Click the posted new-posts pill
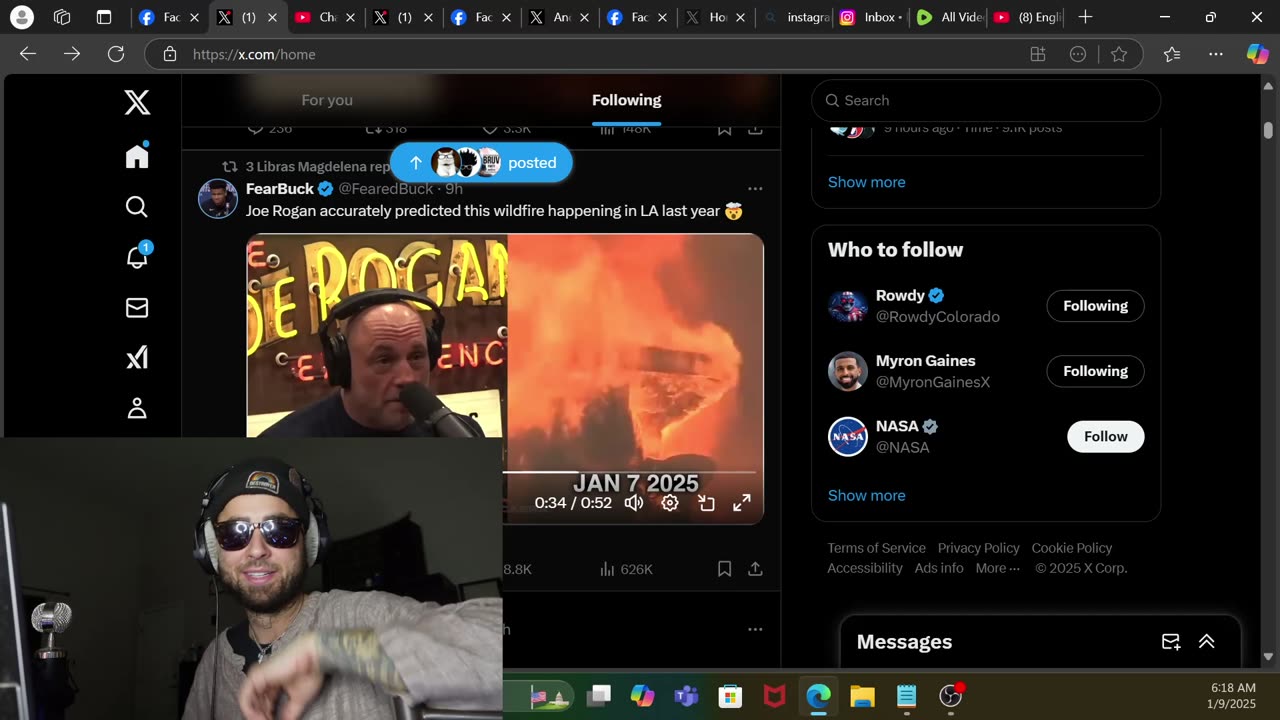 coord(481,162)
